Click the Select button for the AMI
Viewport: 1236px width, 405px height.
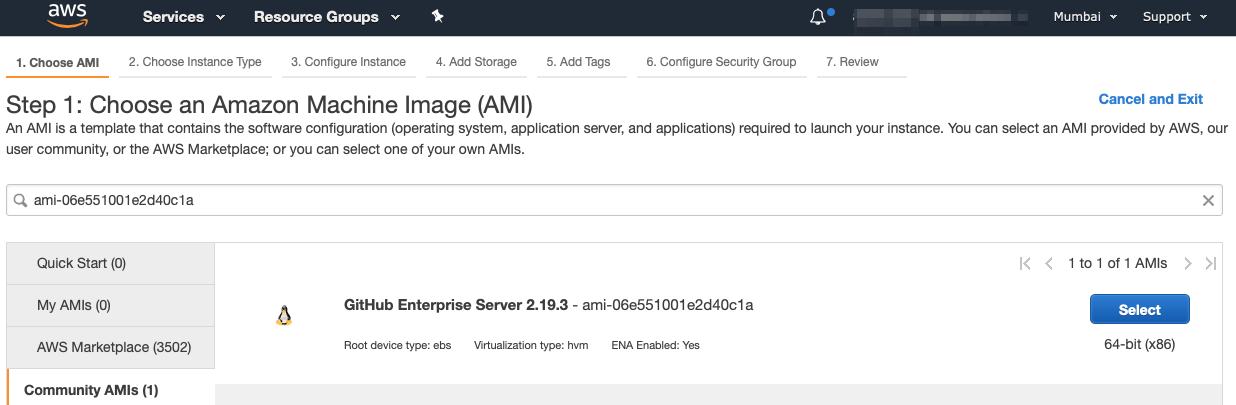point(1139,310)
